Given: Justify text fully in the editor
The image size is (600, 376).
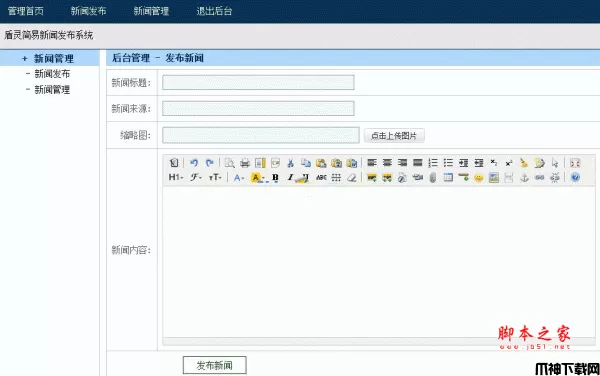Looking at the screenshot, I should tap(417, 163).
